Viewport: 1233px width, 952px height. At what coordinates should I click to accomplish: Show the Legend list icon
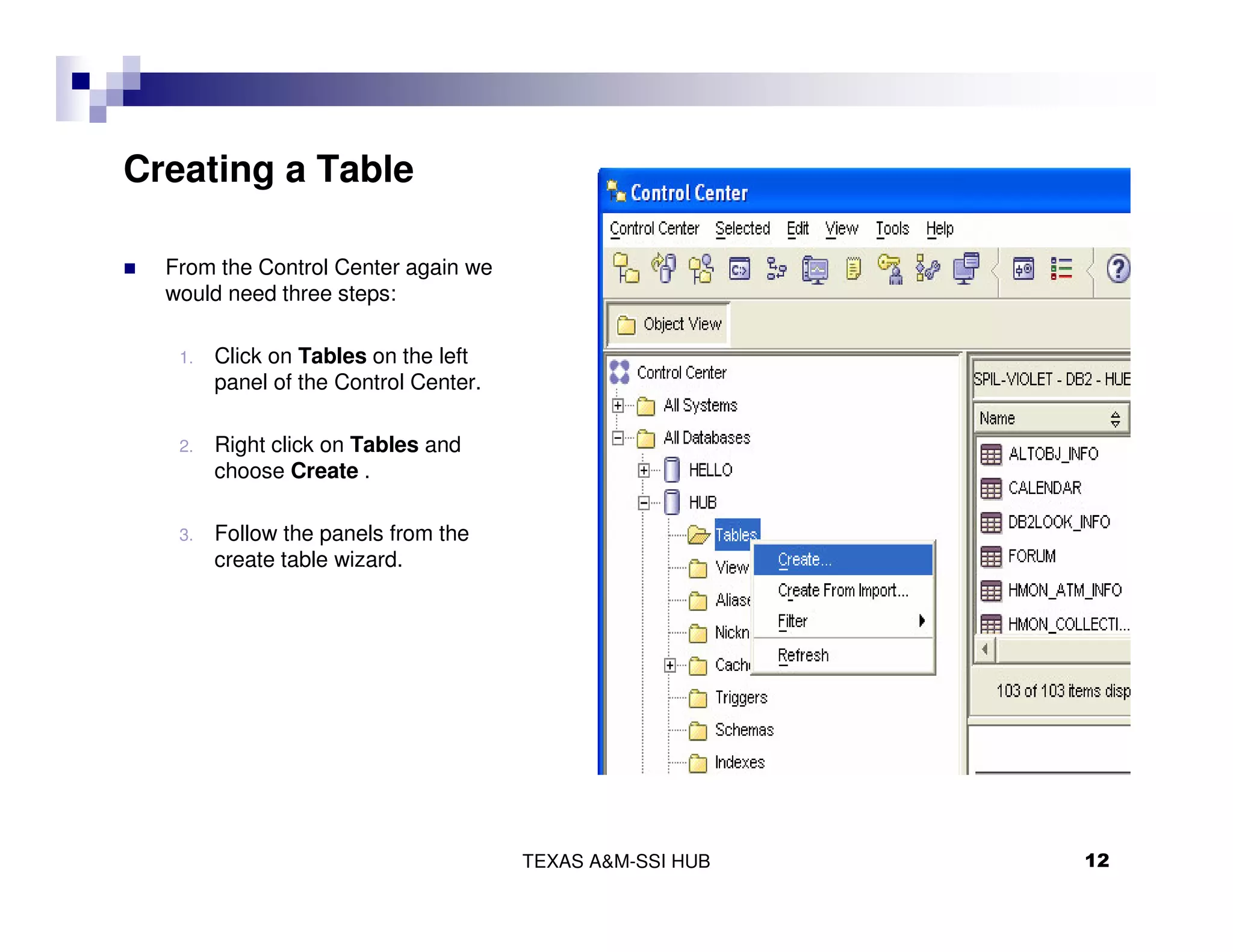click(1061, 268)
